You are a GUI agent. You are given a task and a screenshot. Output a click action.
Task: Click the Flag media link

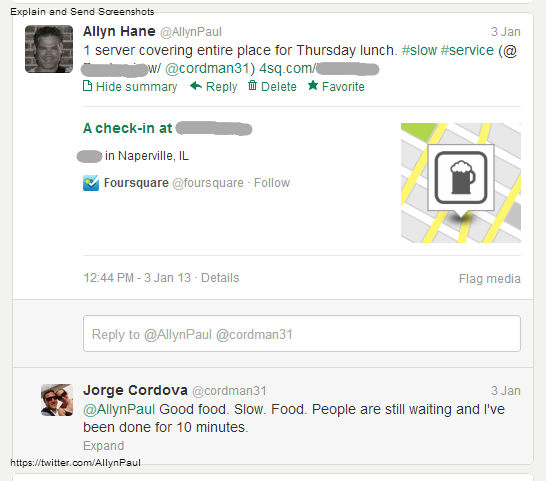tap(490, 279)
